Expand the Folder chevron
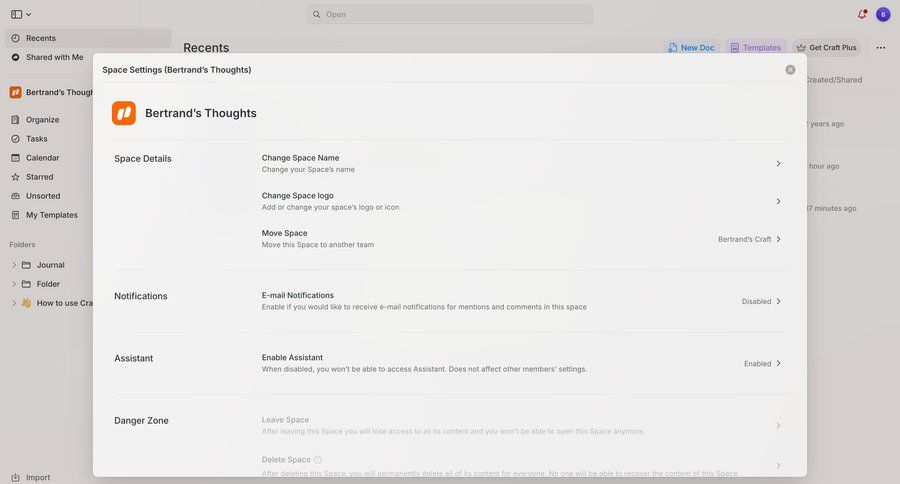 [14, 284]
